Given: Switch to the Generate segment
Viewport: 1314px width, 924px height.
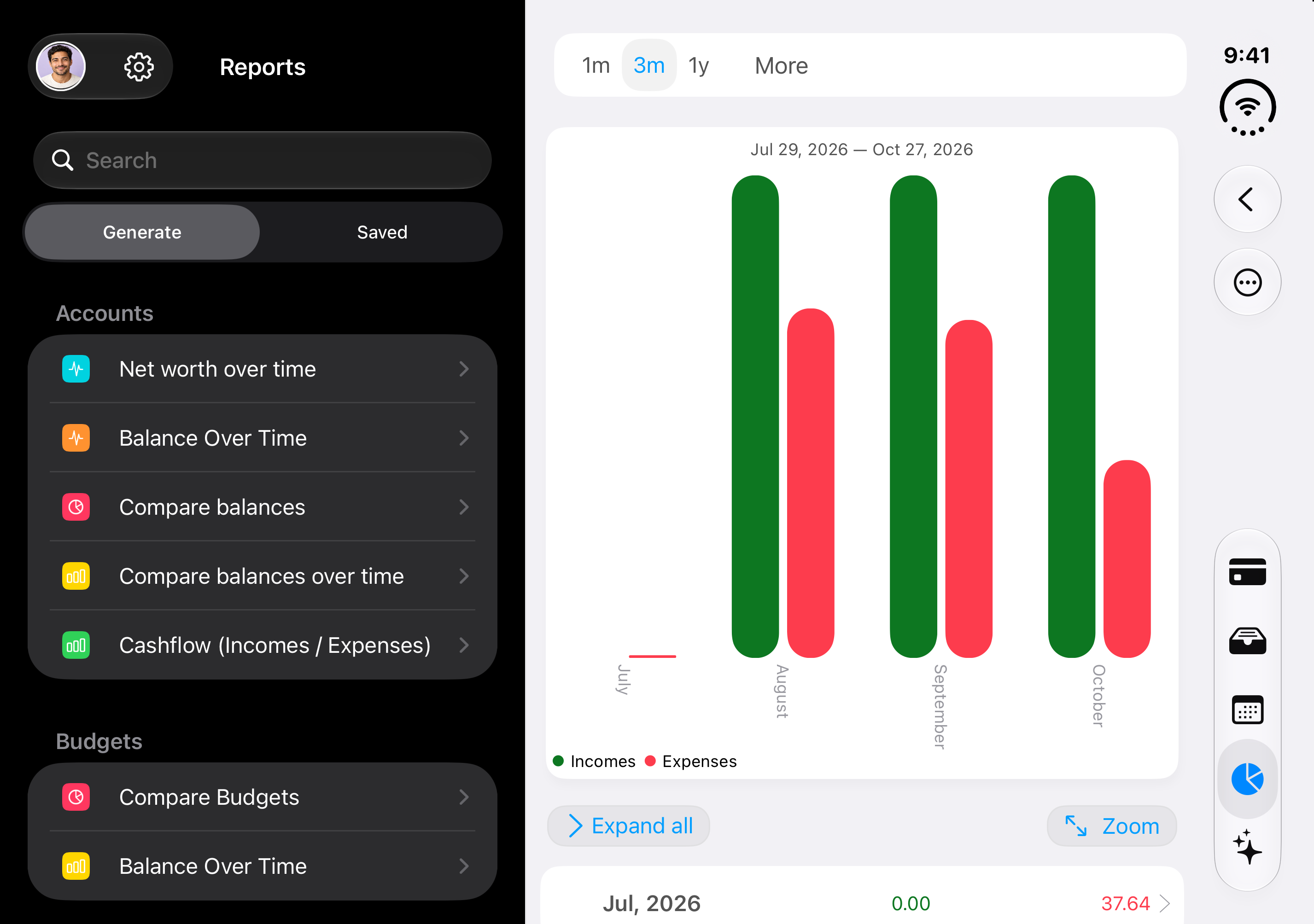Looking at the screenshot, I should tap(142, 232).
